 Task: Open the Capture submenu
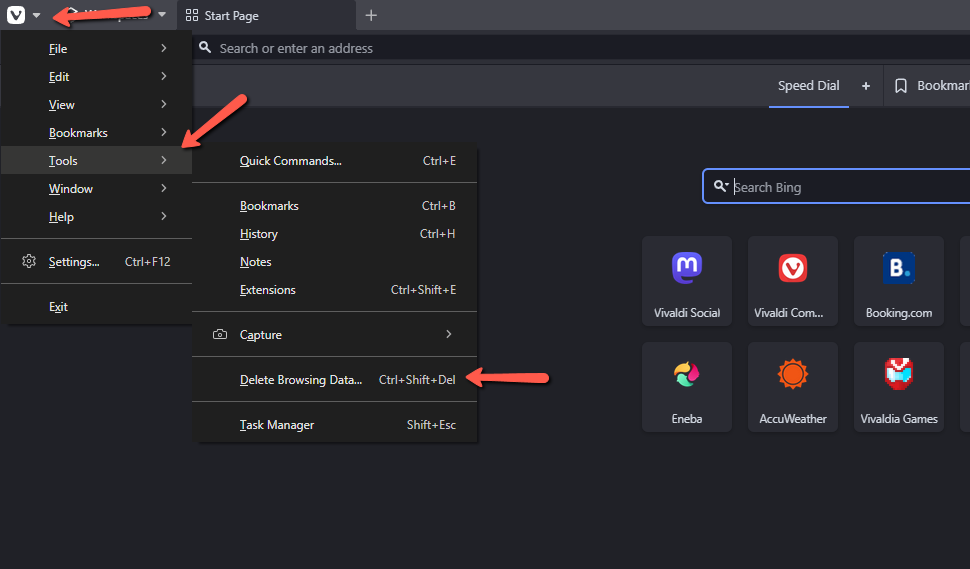(x=335, y=335)
